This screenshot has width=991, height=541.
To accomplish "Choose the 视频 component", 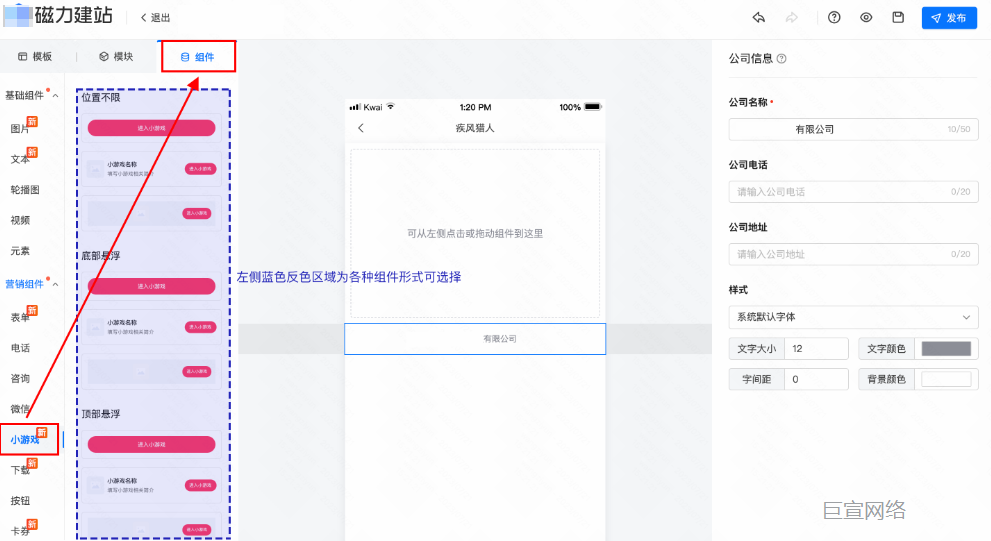I will tap(20, 220).
